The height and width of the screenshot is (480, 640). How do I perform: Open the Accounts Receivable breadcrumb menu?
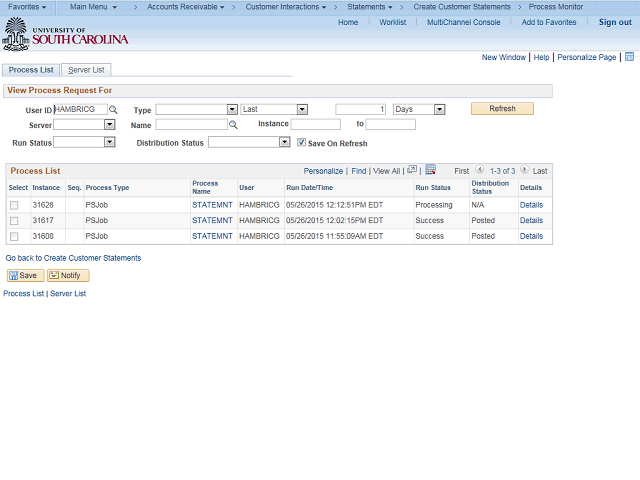(186, 7)
